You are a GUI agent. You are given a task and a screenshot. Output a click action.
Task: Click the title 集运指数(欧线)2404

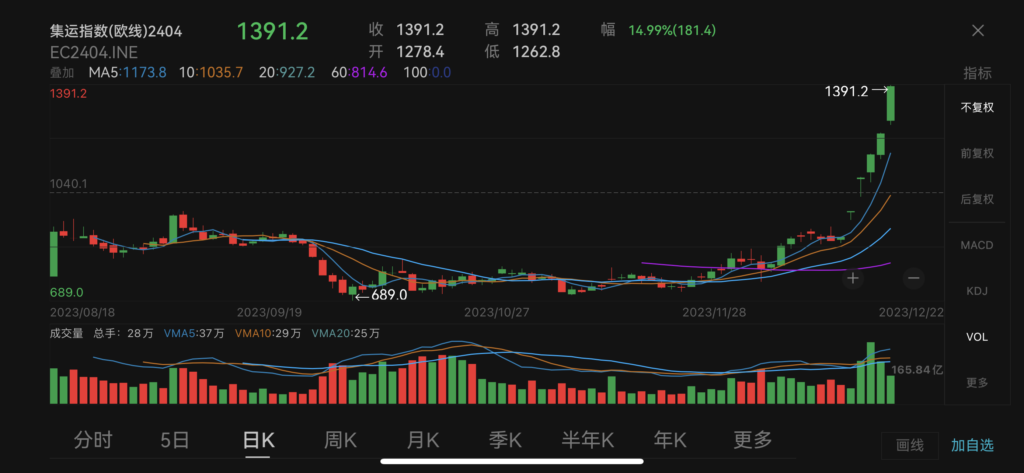click(x=117, y=31)
